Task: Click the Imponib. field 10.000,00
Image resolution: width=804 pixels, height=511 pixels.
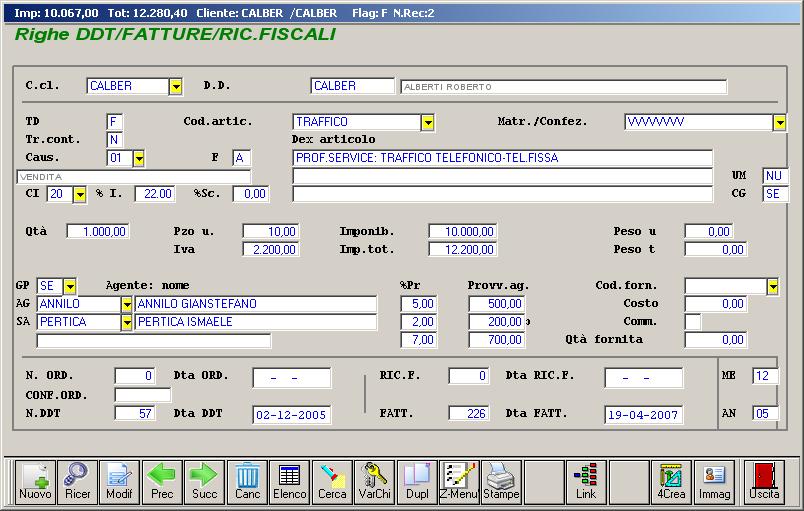Action: (x=463, y=232)
